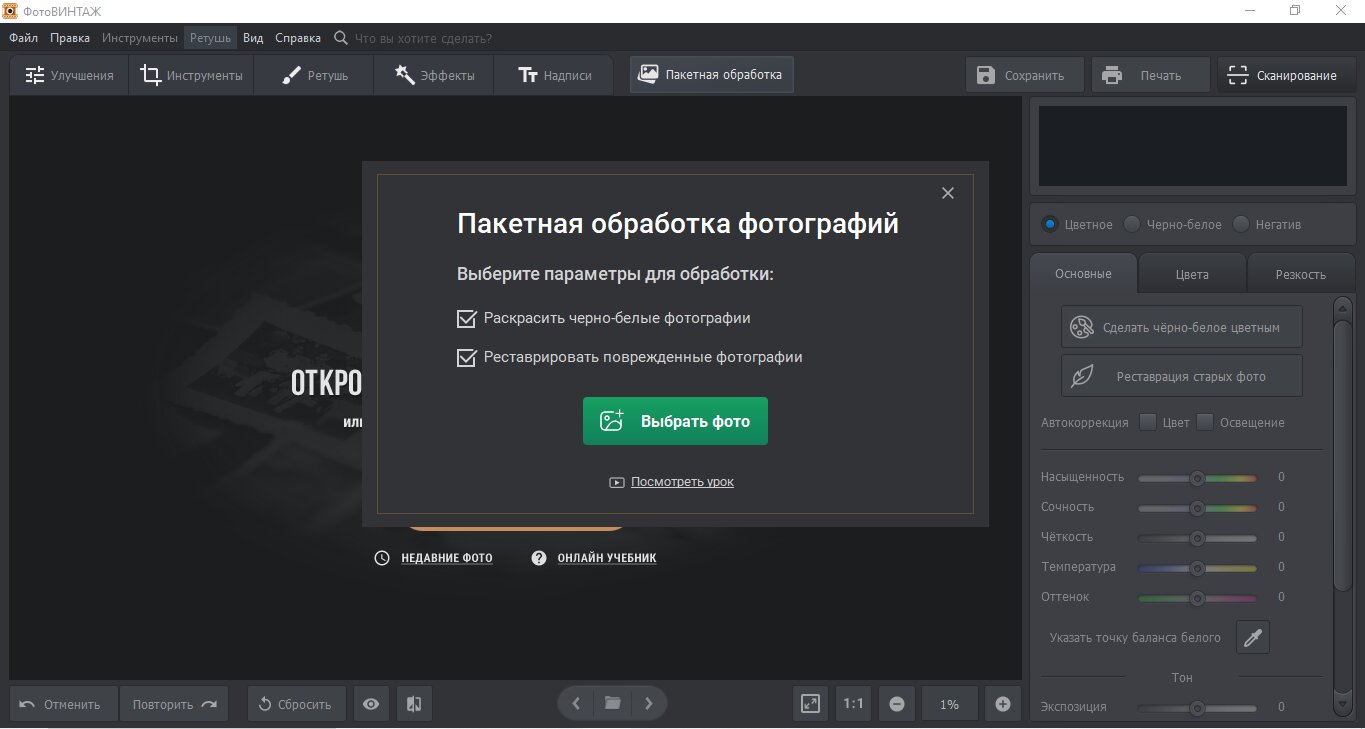The width and height of the screenshot is (1365, 729).
Task: Open the Справка menu
Action: click(x=298, y=38)
